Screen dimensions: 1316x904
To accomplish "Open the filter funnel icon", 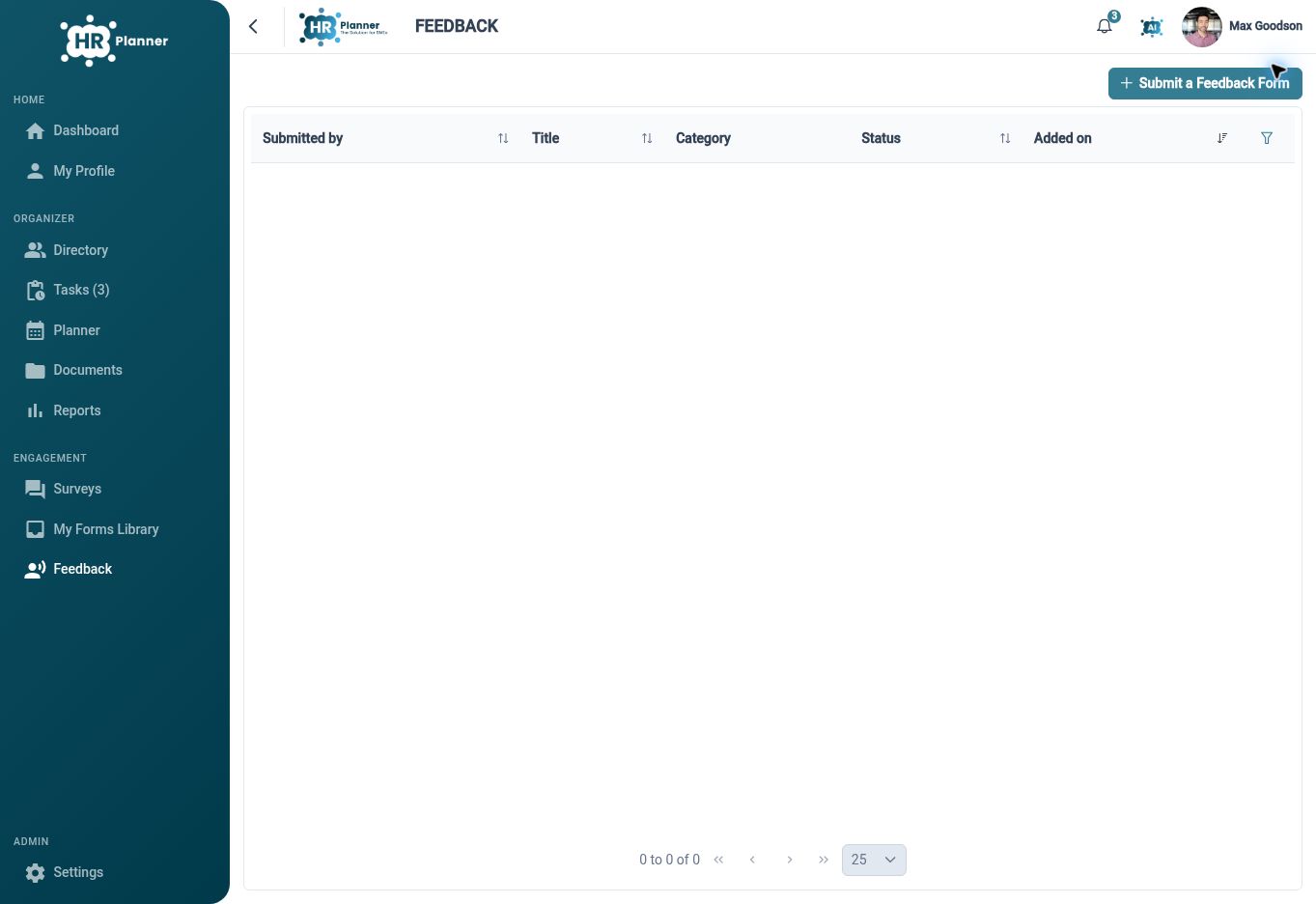I will tap(1267, 138).
